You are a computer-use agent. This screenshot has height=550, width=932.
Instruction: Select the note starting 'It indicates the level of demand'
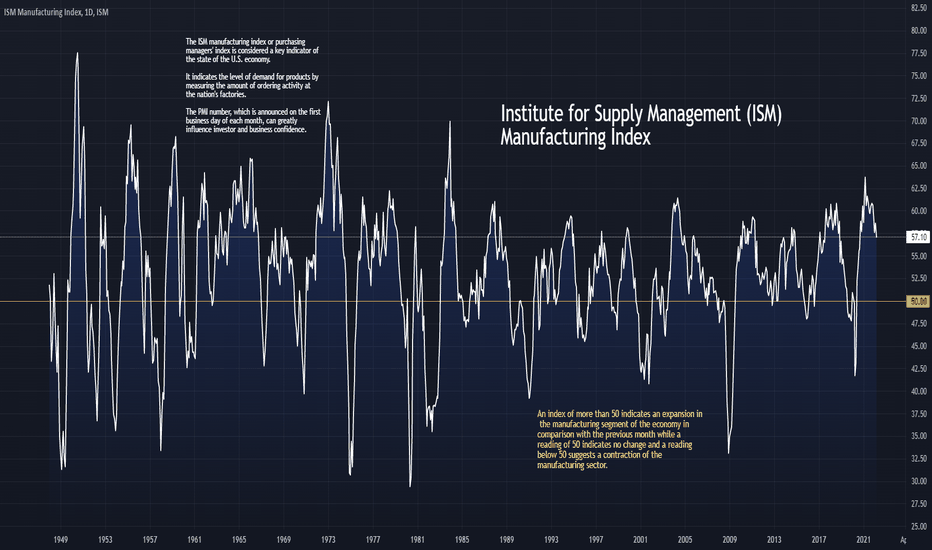tap(252, 86)
